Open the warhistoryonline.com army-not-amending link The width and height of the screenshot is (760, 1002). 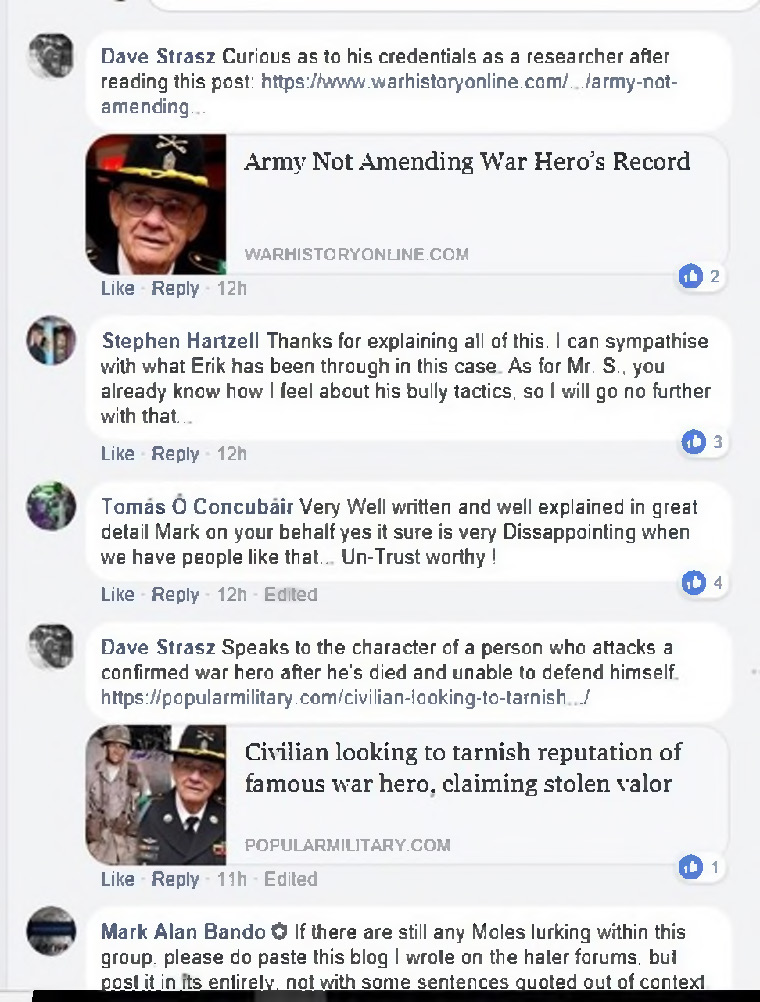coord(389,94)
